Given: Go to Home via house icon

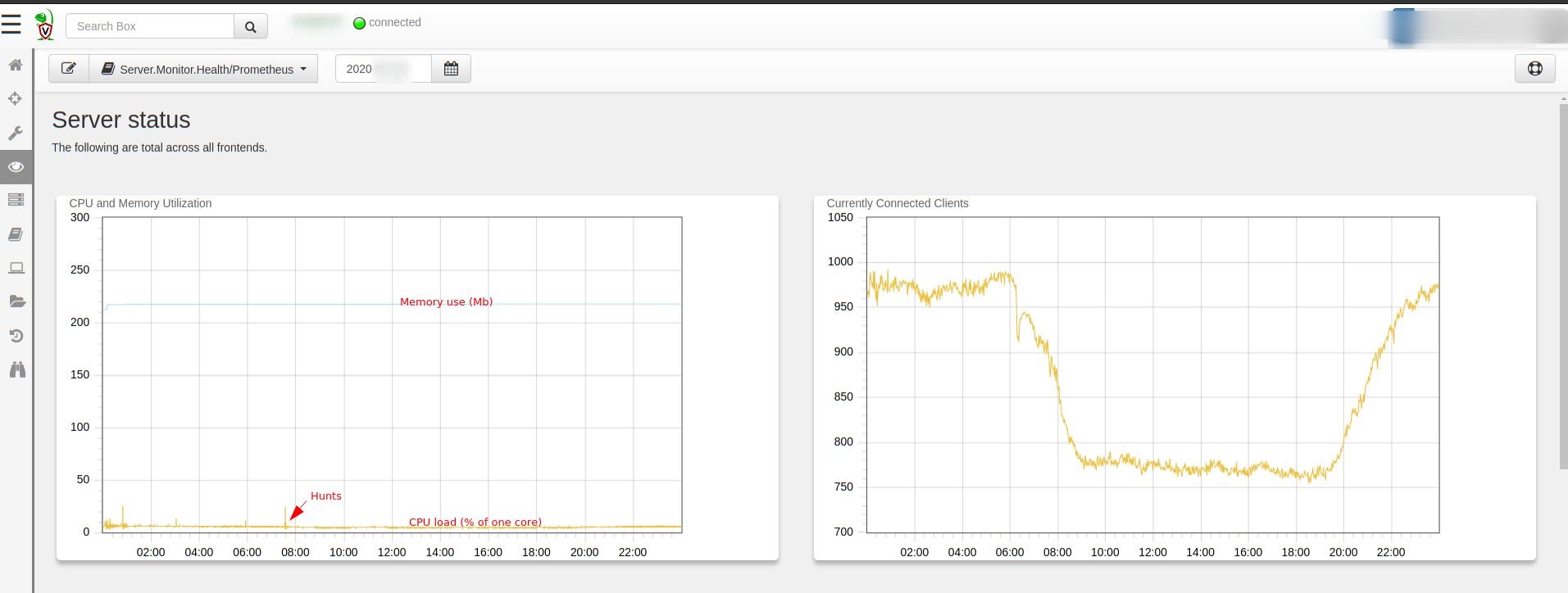Looking at the screenshot, I should point(16,65).
